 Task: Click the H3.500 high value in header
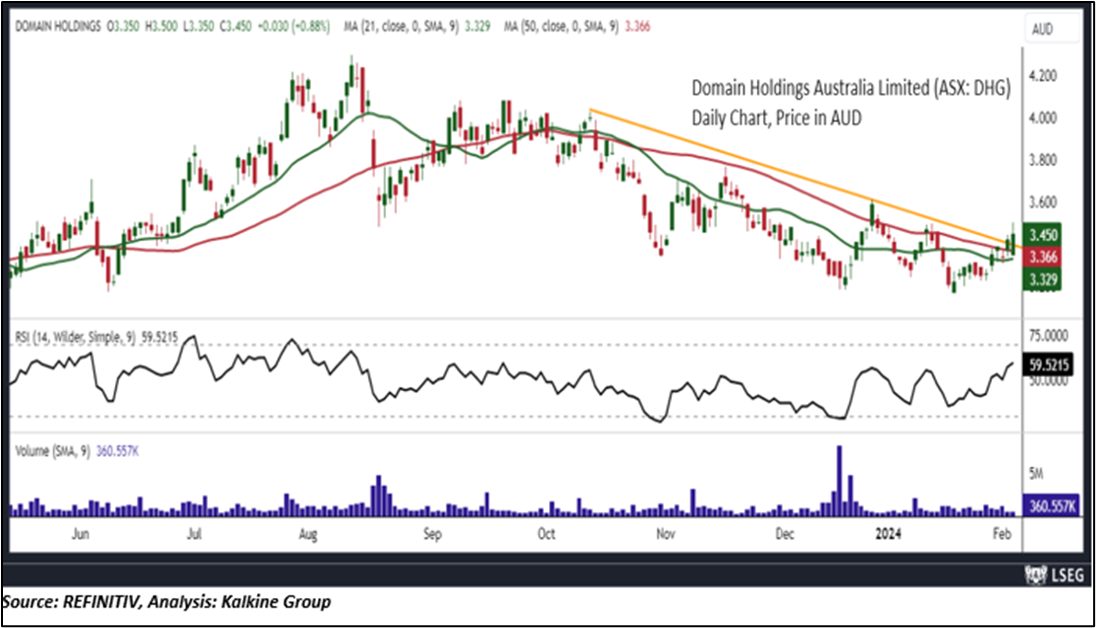click(161, 27)
